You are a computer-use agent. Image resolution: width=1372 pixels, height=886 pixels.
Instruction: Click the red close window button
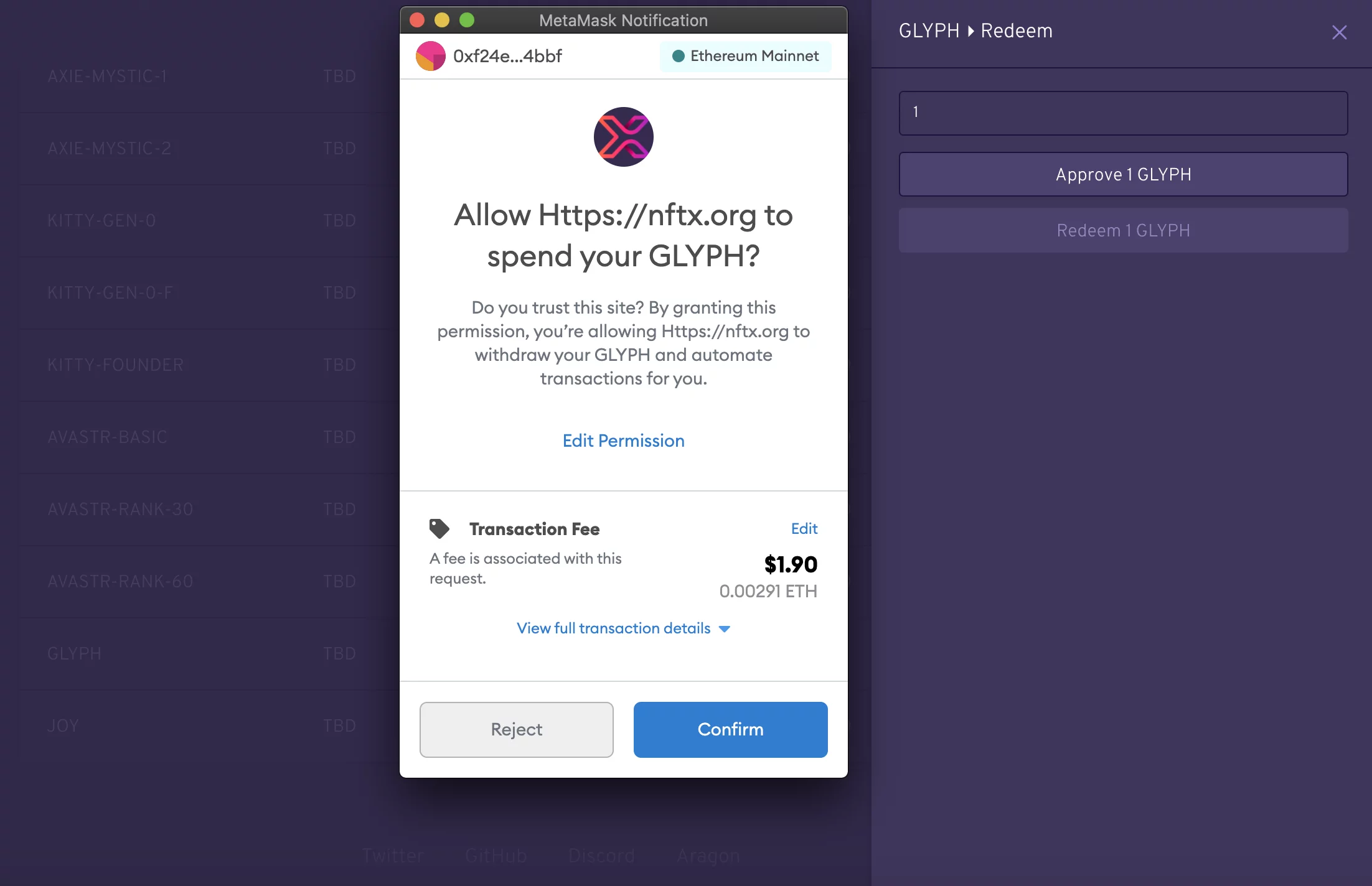click(x=417, y=20)
